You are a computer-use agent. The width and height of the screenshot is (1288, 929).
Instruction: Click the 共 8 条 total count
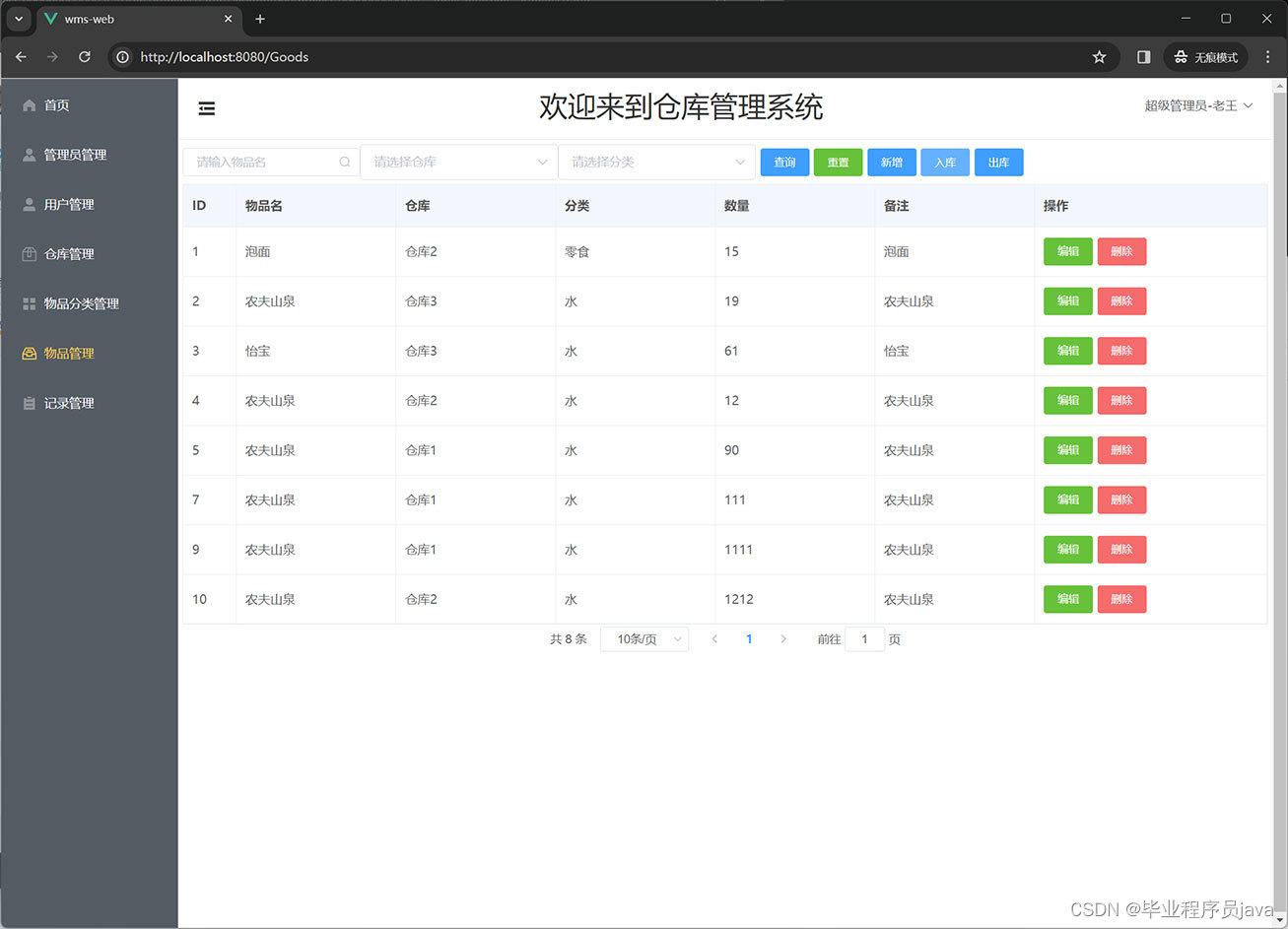tap(569, 639)
